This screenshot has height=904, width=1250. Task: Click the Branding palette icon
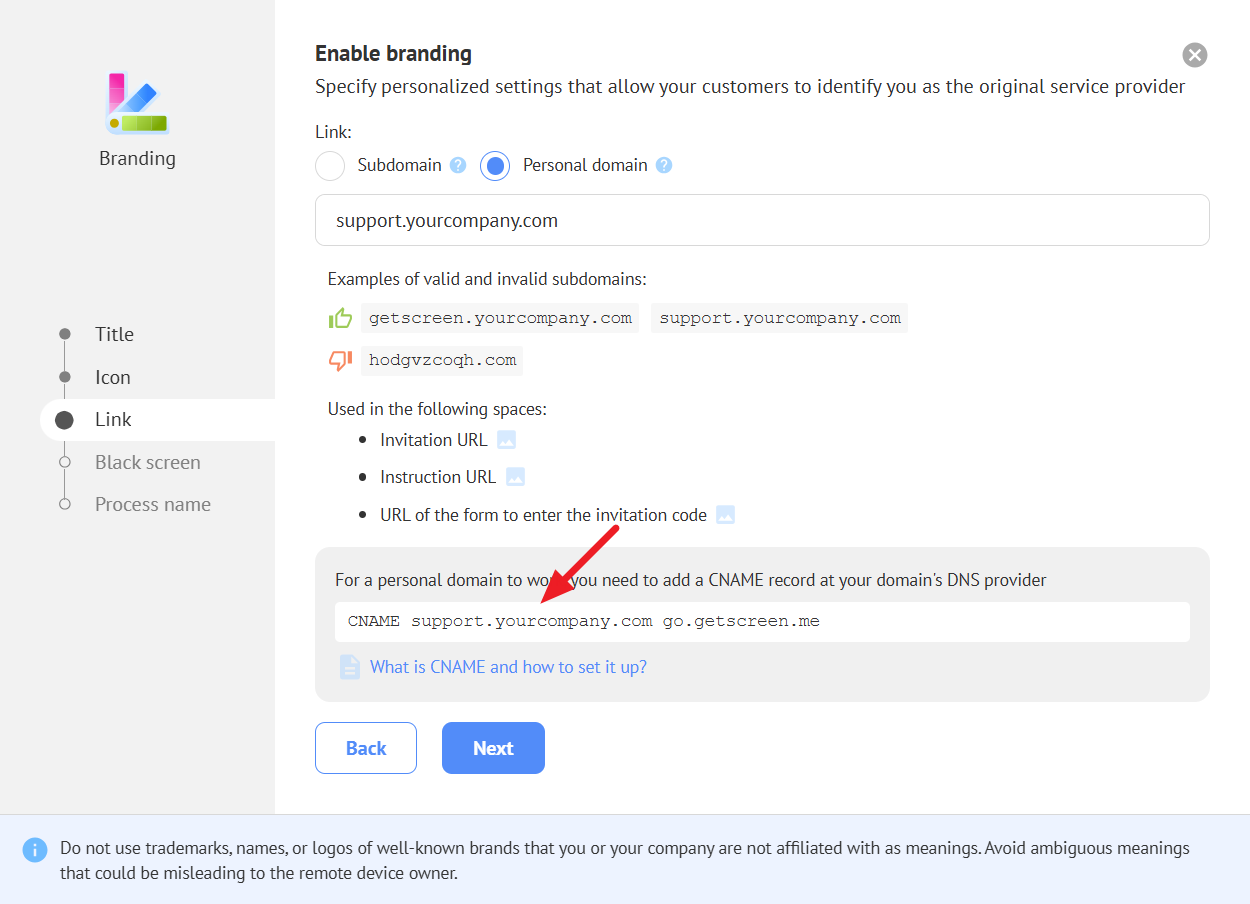tap(137, 104)
